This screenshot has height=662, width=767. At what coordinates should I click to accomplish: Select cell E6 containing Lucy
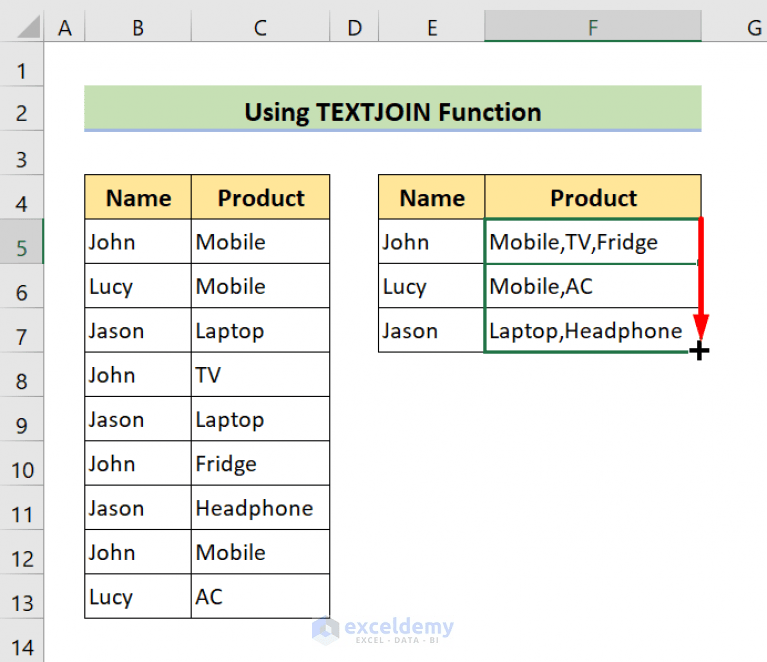tap(431, 286)
